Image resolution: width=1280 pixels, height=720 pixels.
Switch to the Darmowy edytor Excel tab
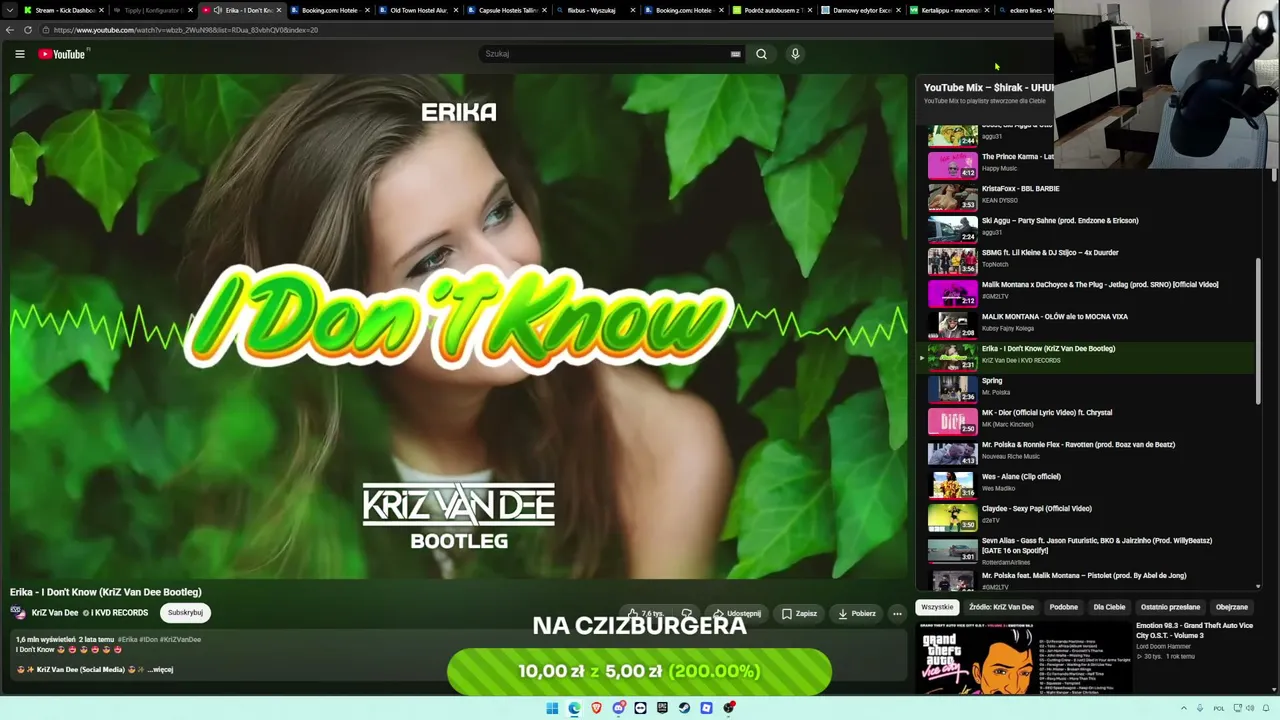(861, 10)
